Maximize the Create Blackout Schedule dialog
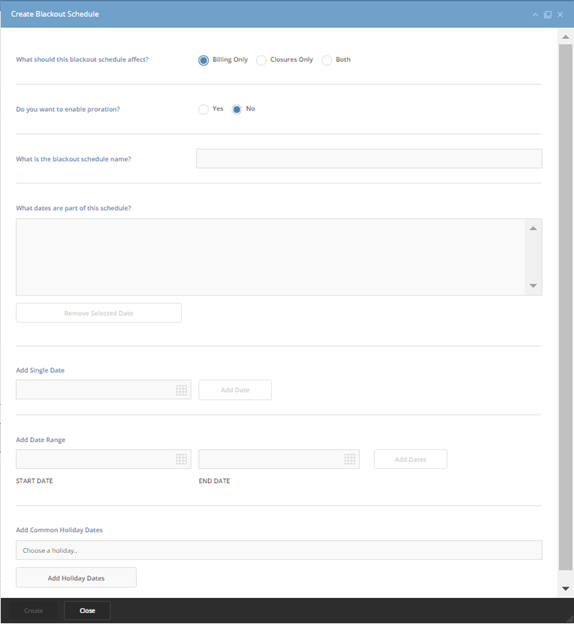 [x=548, y=15]
